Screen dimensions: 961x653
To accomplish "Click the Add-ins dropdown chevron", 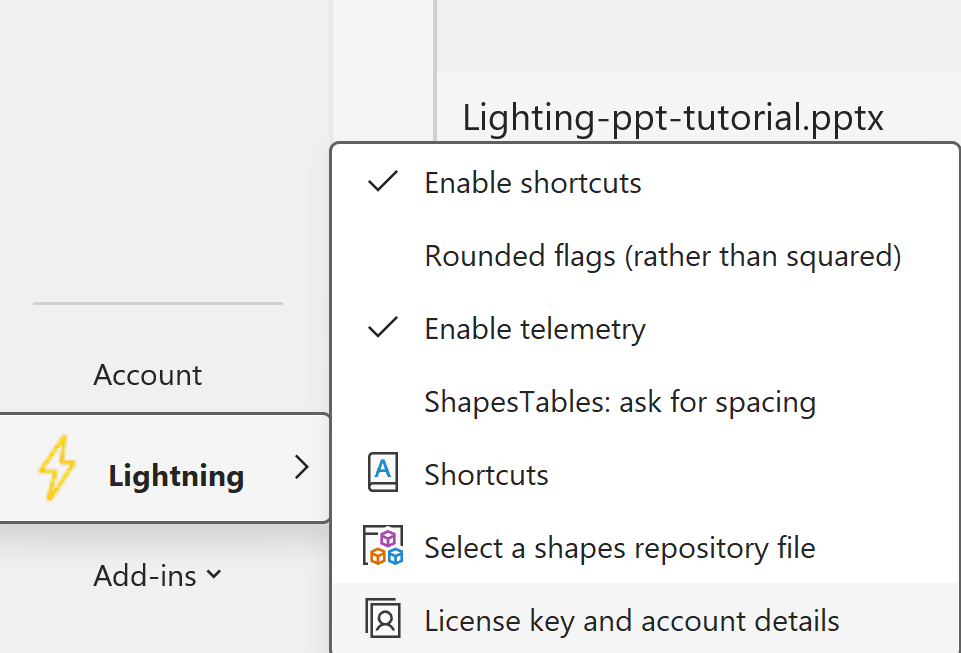I will click(214, 575).
